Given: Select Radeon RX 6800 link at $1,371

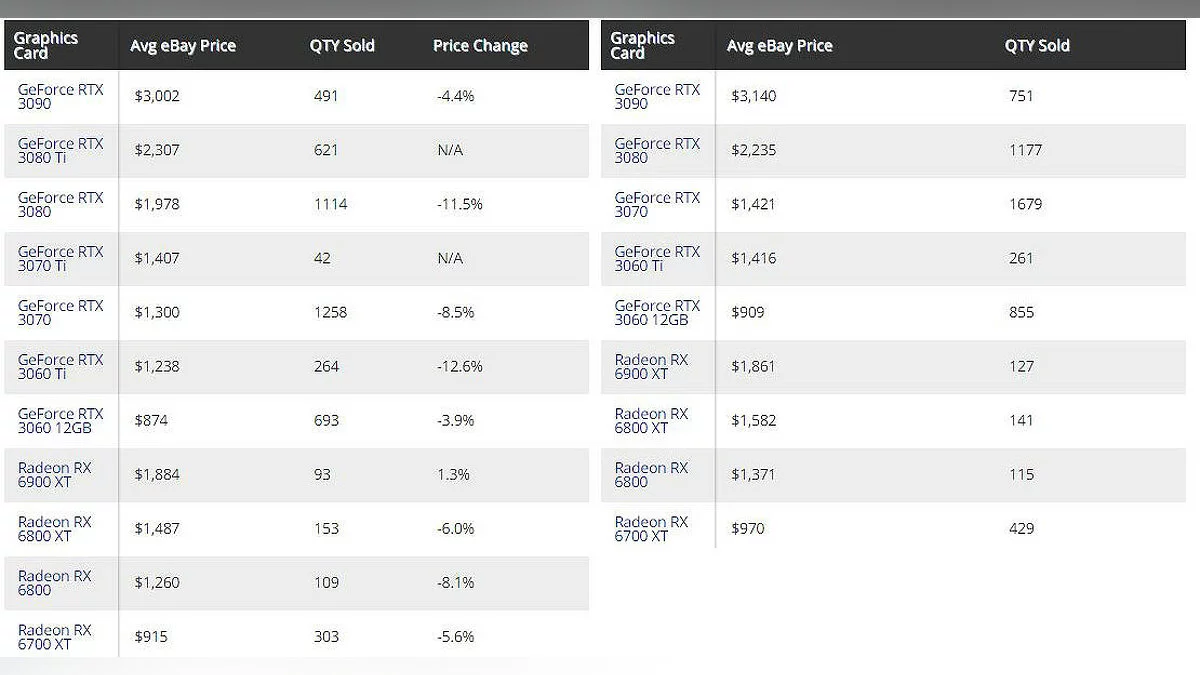Looking at the screenshot, I should (651, 475).
